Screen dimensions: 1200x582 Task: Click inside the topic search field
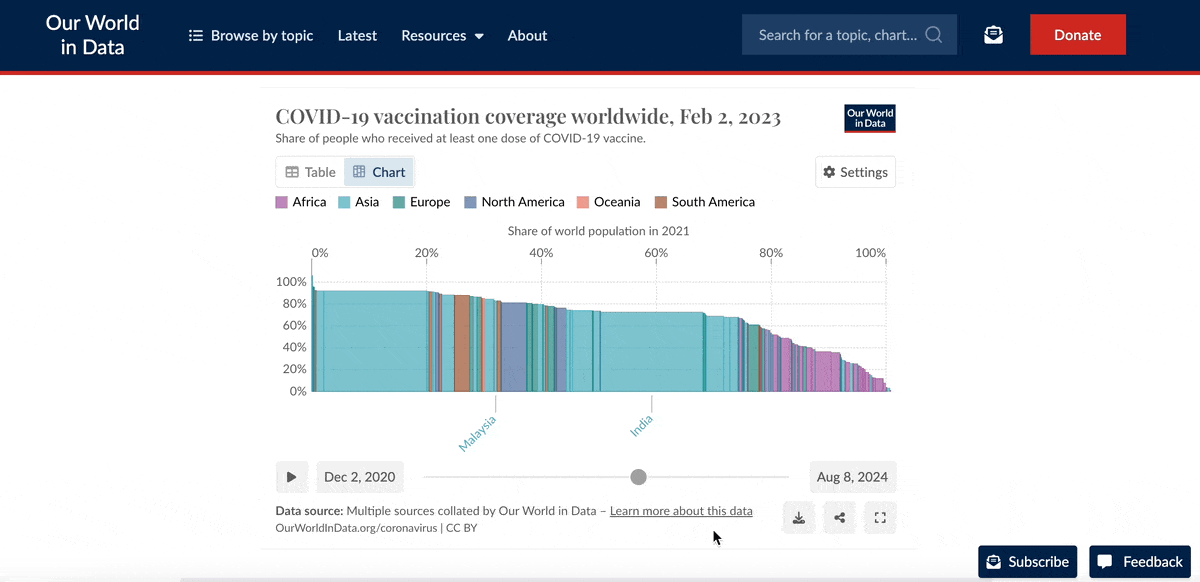pos(840,33)
